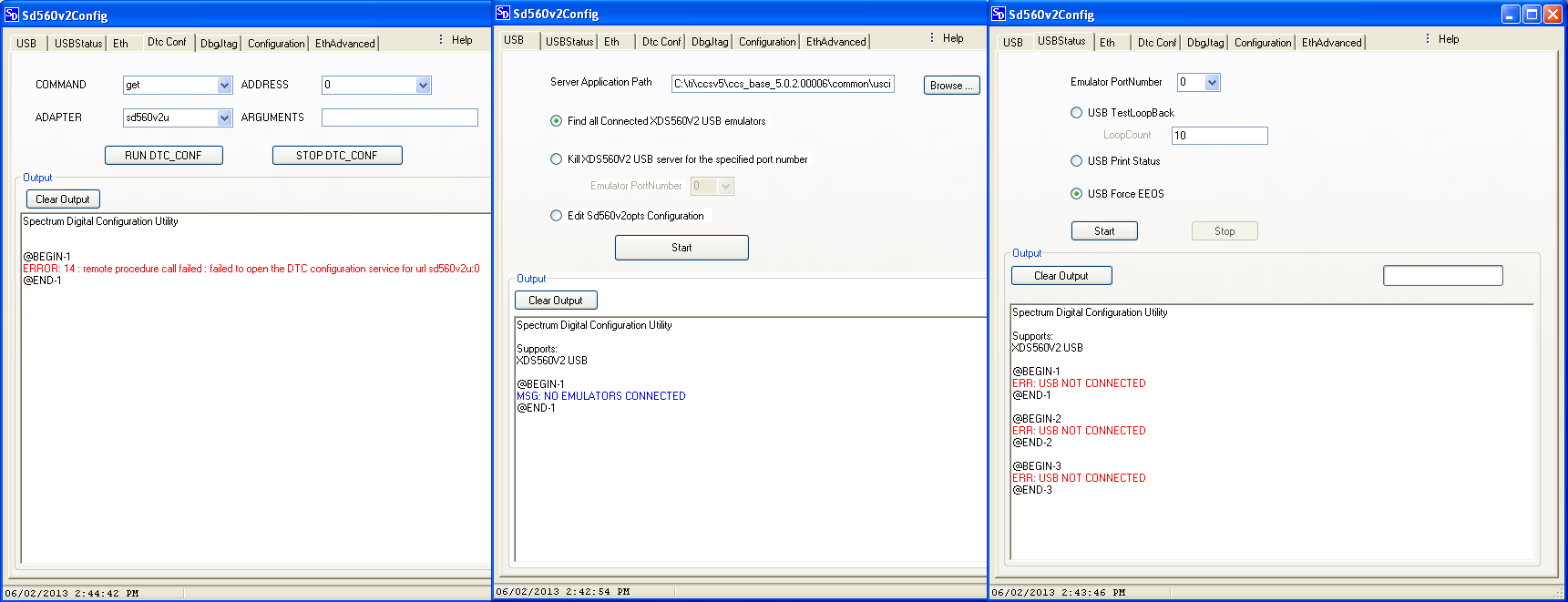Switch to Dtc Conf tab in left window

[167, 42]
